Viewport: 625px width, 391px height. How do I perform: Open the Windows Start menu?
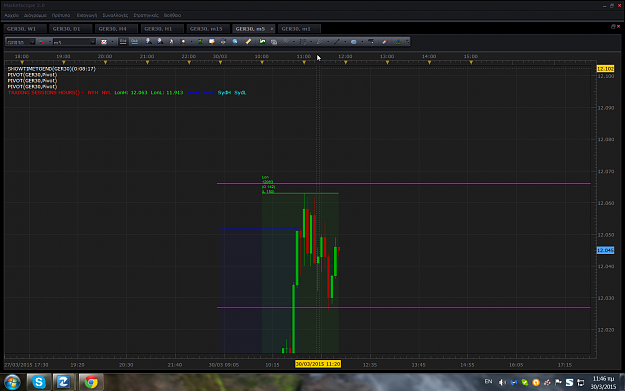[12, 382]
